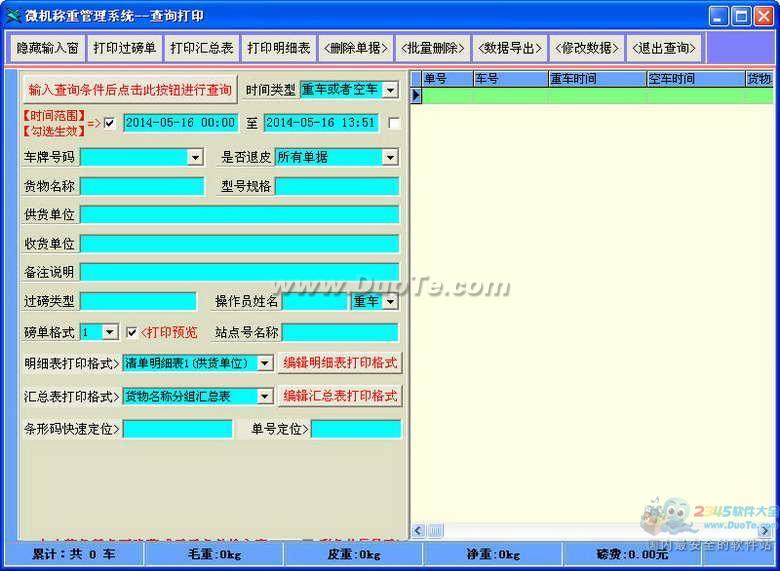Viewport: 780px width, 571px height.
Task: Click the left arrow of the grid's horizontal scrollbar
Action: pos(418,531)
